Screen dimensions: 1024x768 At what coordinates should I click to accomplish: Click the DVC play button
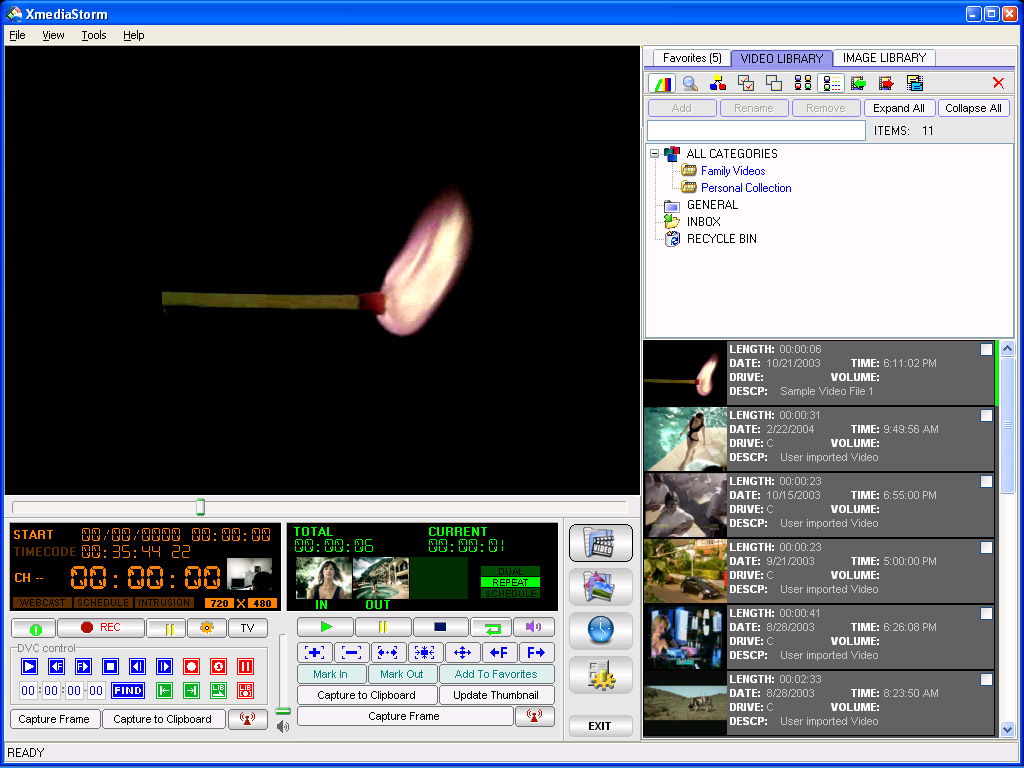(x=29, y=666)
